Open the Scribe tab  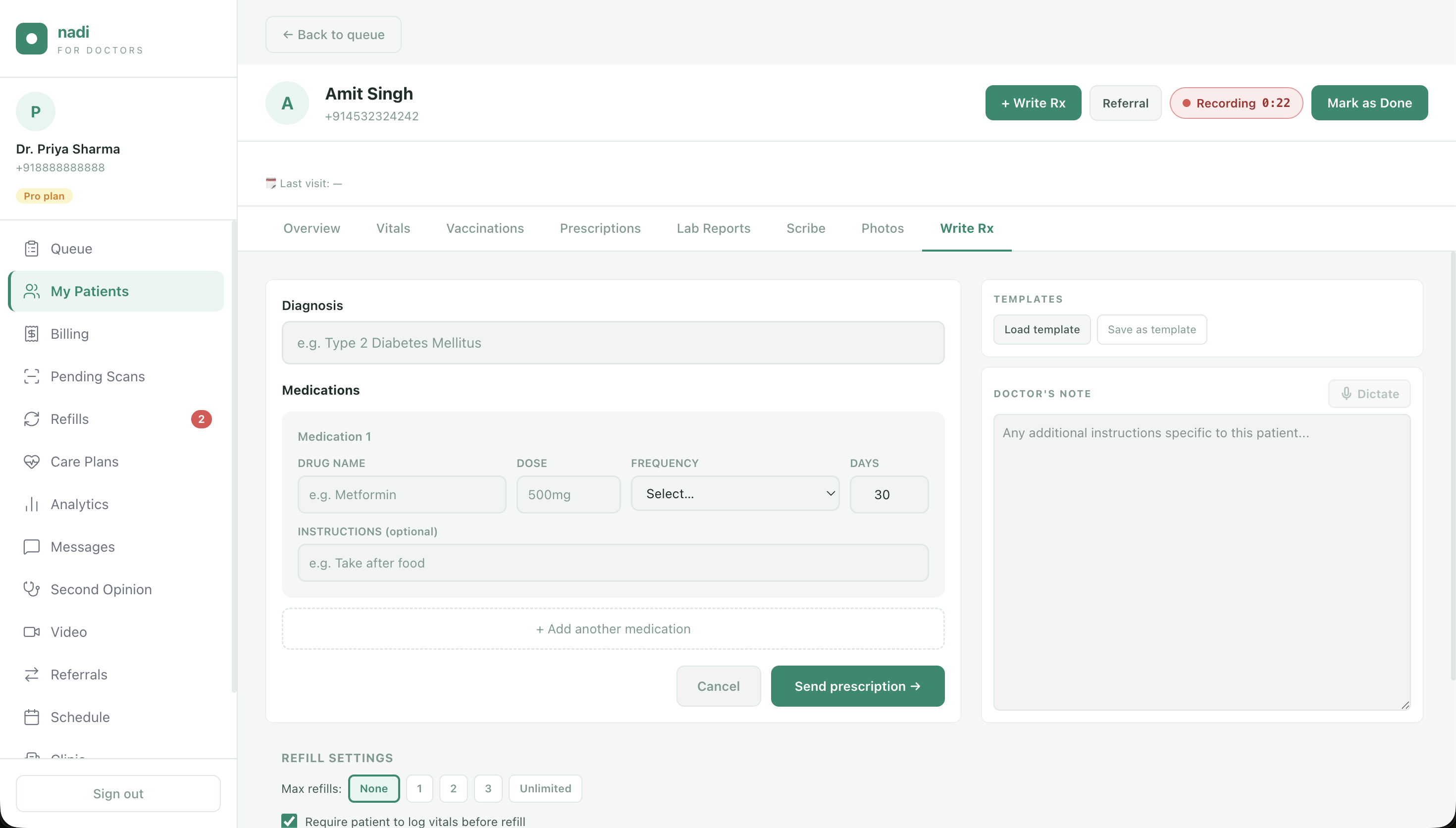(806, 228)
